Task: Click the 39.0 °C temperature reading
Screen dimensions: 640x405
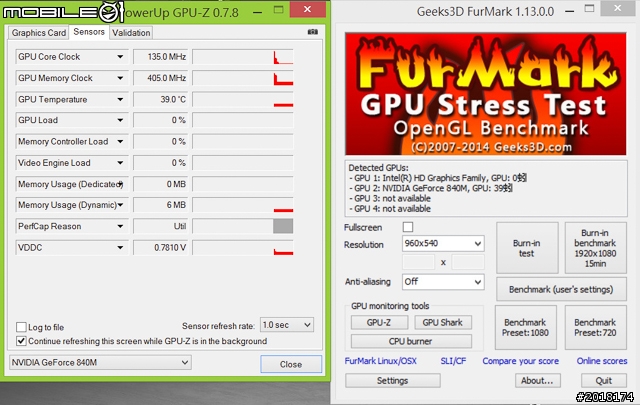Action: click(x=160, y=99)
